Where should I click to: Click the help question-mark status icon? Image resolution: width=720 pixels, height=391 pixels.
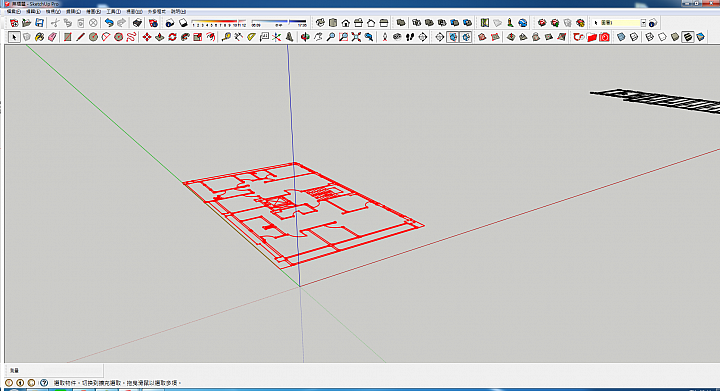[44, 383]
